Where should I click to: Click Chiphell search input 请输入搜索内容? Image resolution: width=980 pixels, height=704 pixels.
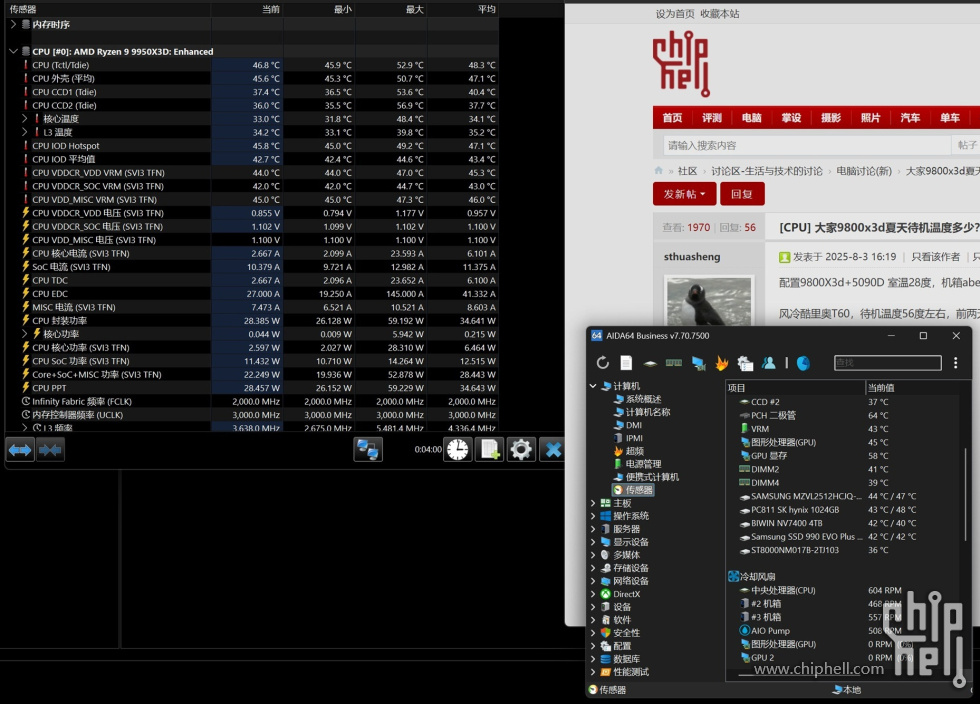tap(806, 145)
